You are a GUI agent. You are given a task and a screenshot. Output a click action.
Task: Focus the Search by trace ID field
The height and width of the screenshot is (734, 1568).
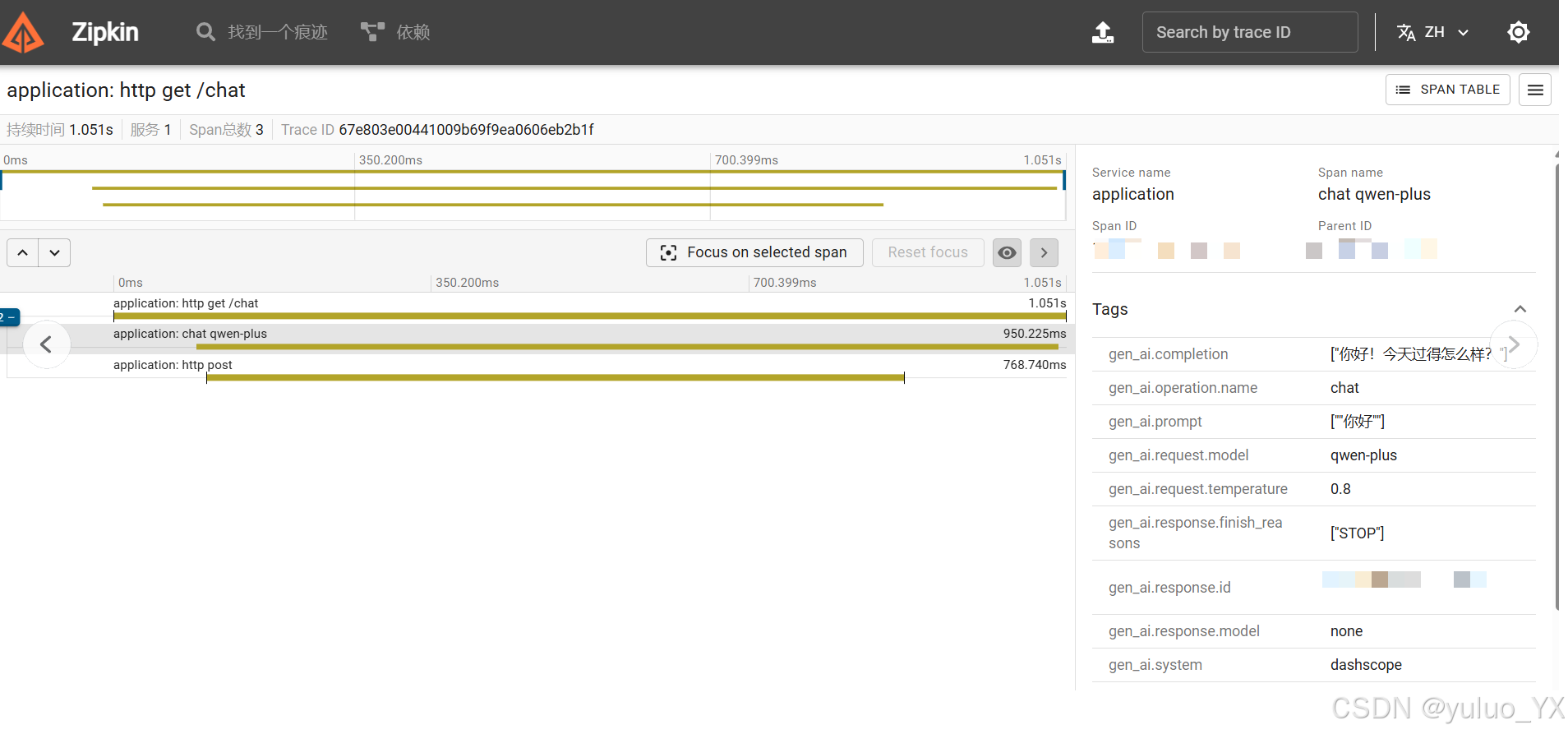click(x=1249, y=32)
